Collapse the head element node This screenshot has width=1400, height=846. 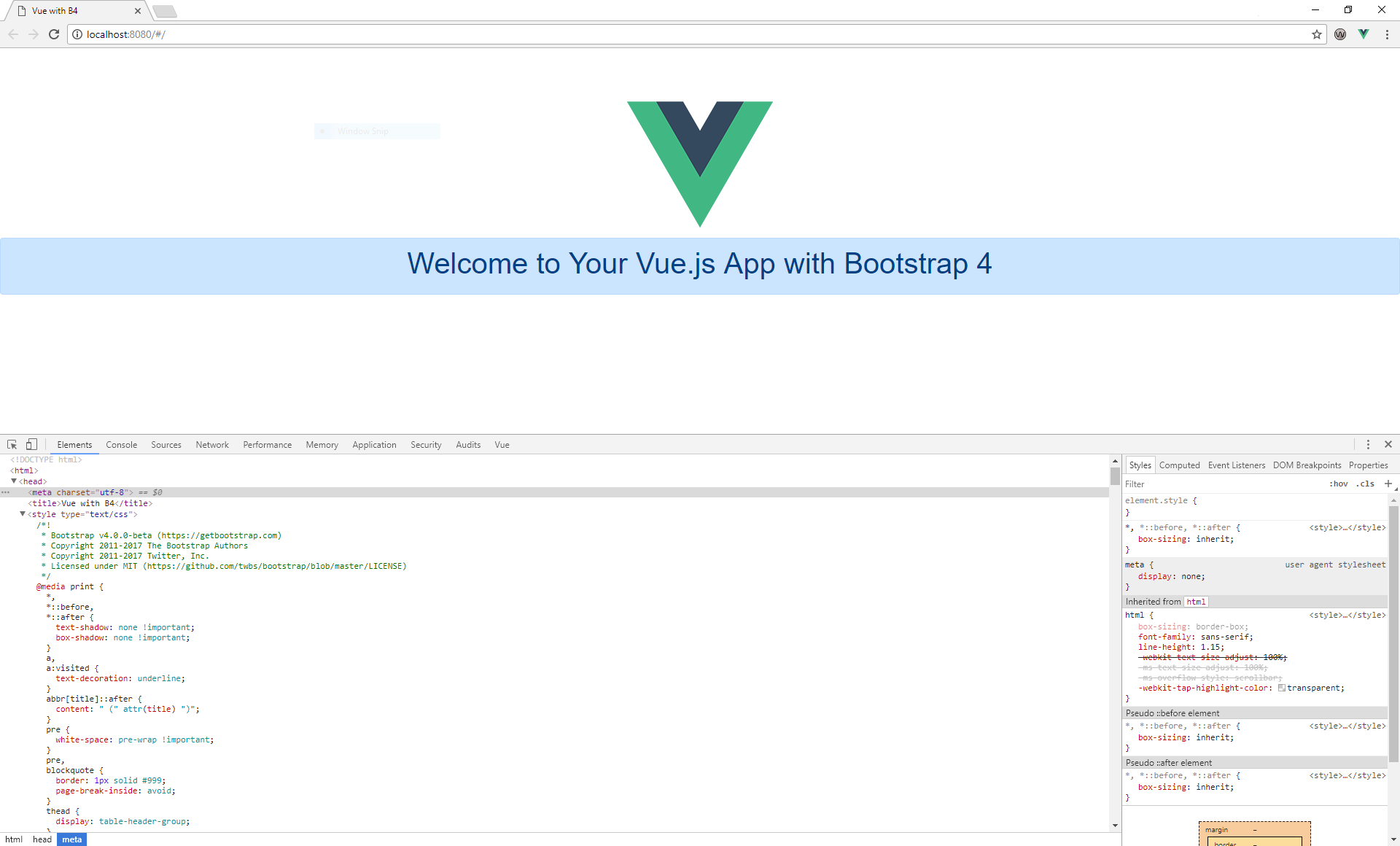tap(14, 481)
